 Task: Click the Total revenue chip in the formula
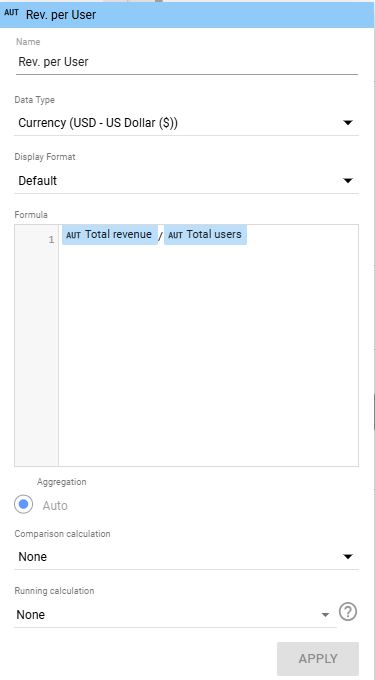click(110, 235)
